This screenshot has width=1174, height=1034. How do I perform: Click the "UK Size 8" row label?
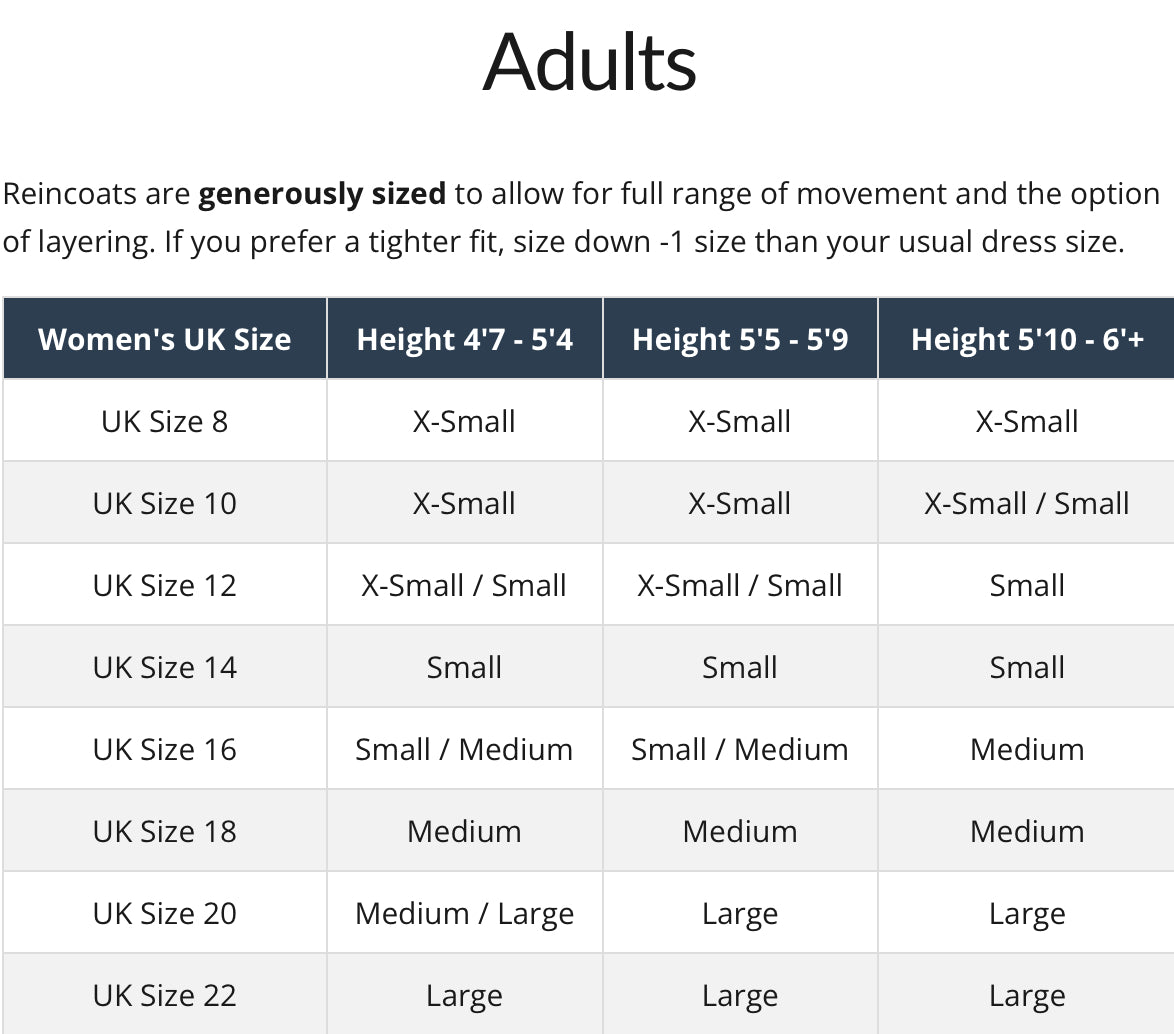(x=165, y=421)
